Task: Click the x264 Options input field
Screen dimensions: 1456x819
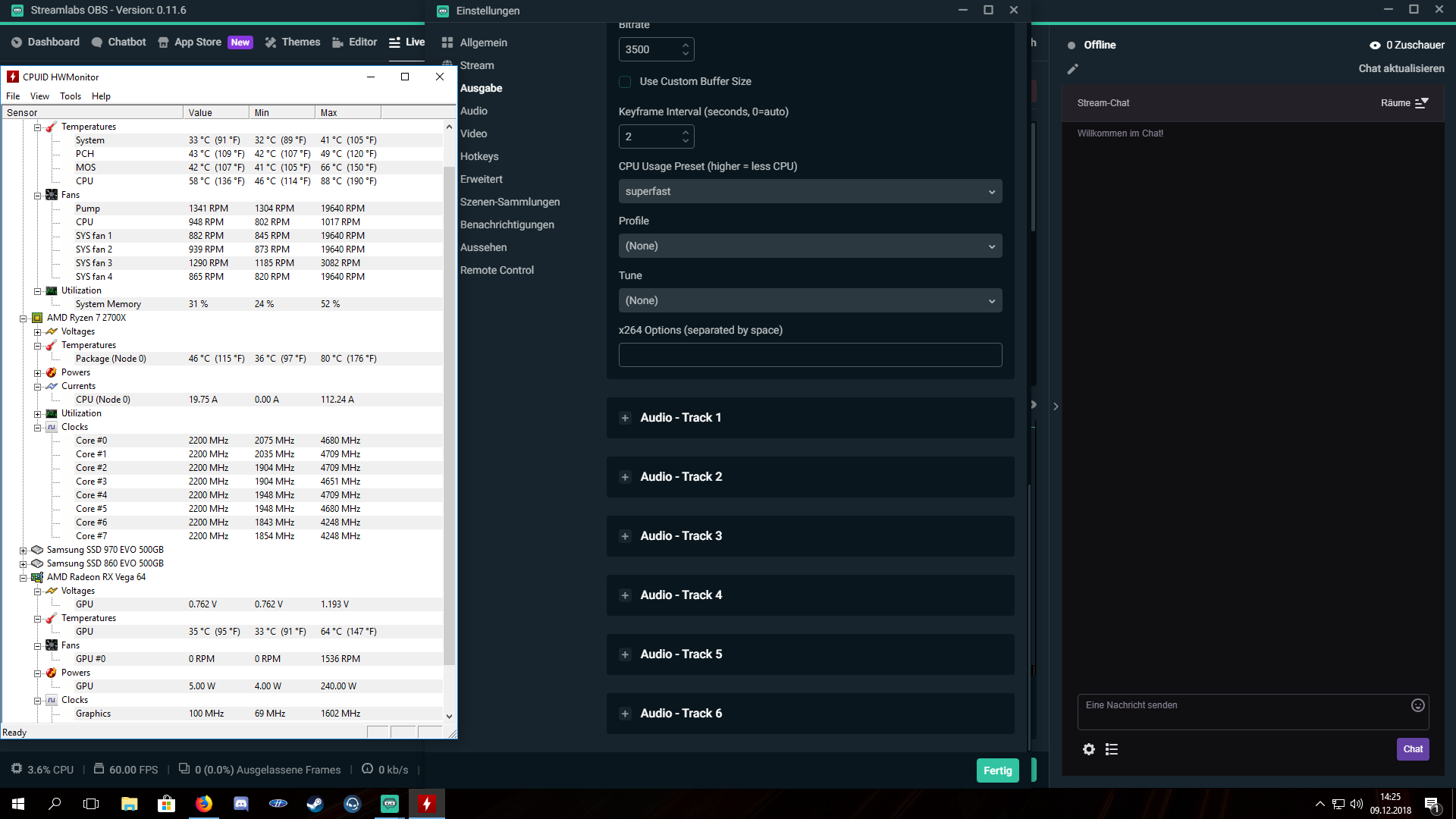Action: pyautogui.click(x=810, y=355)
